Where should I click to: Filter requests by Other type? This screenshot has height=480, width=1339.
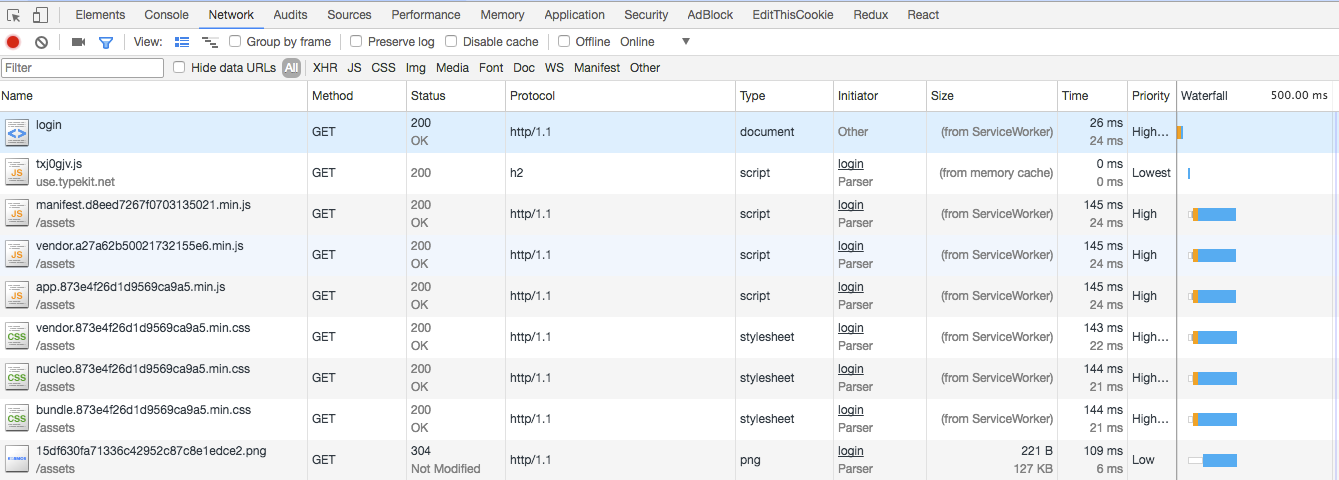[x=645, y=68]
